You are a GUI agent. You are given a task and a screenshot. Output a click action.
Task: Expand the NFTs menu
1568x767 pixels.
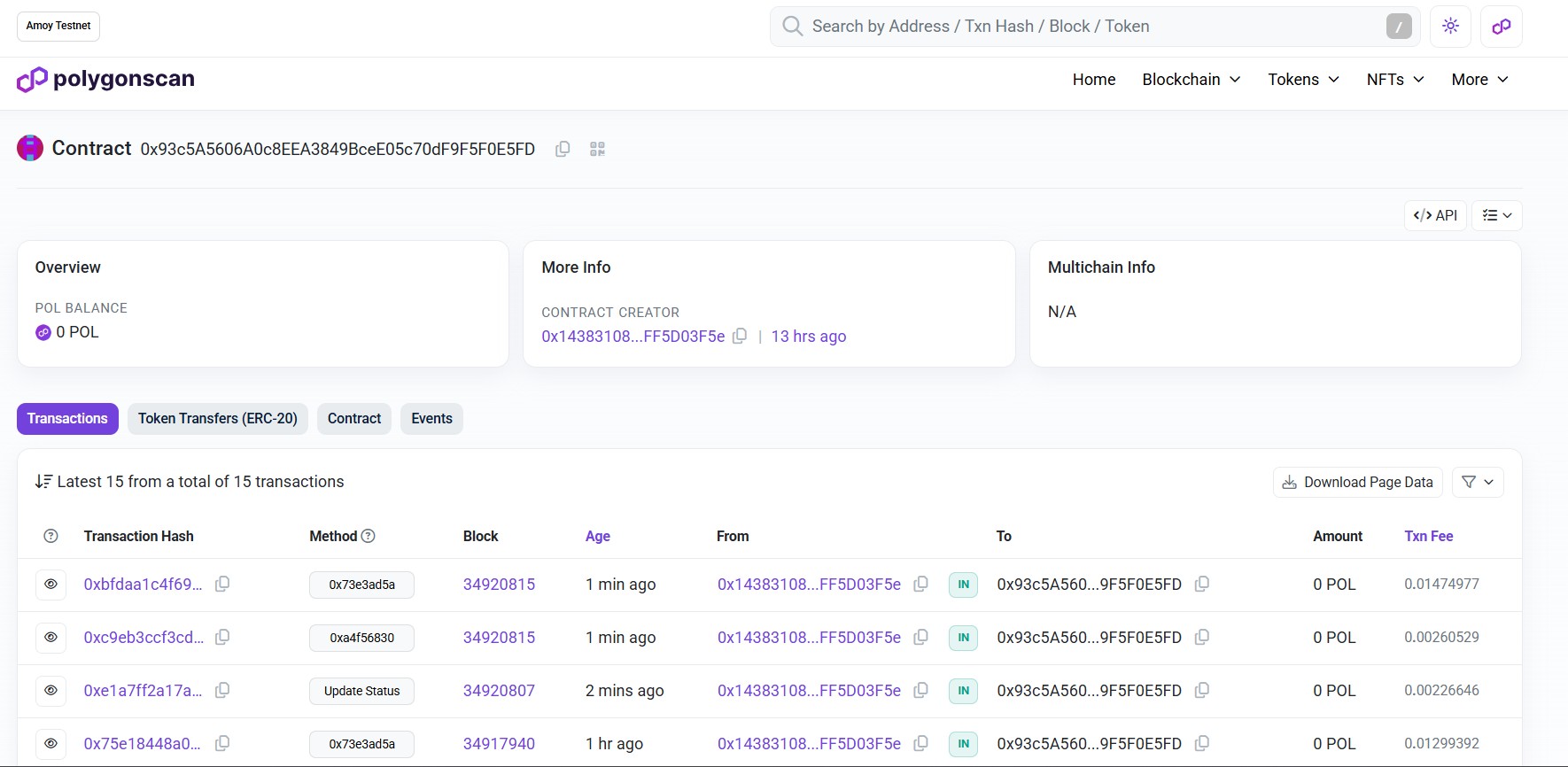pos(1395,80)
